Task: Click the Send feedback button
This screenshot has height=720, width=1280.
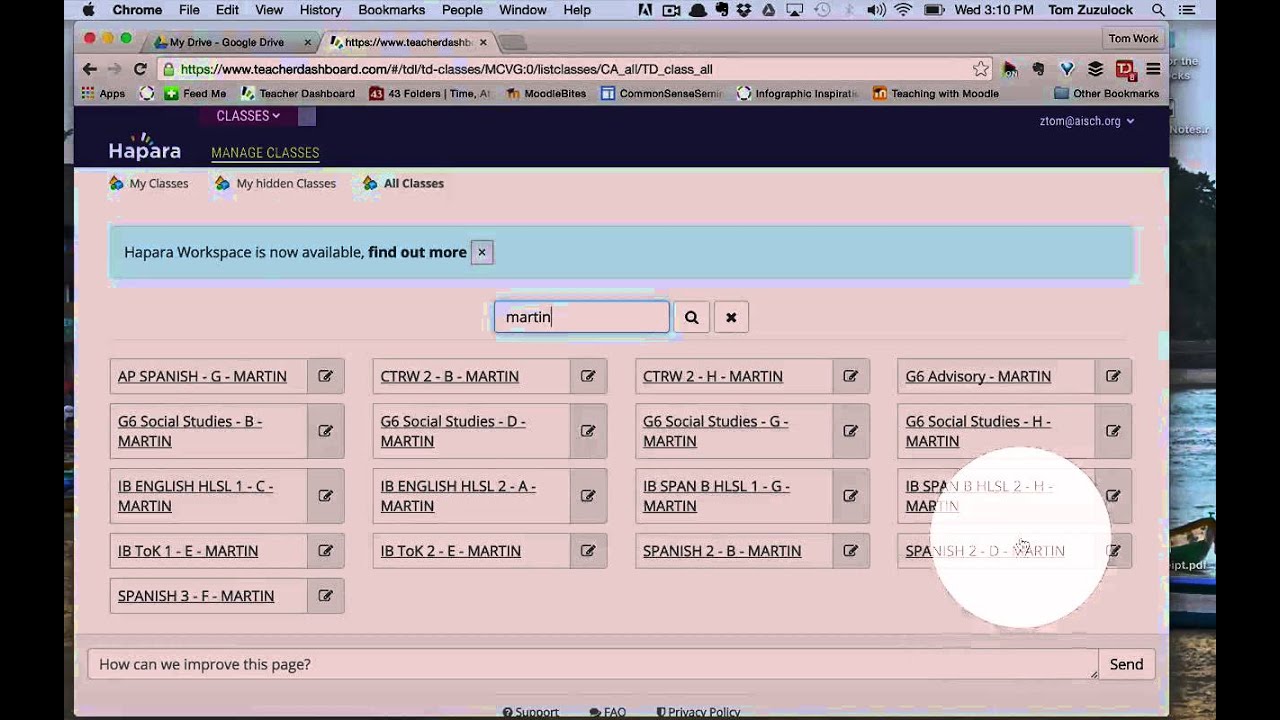Action: 1126,664
